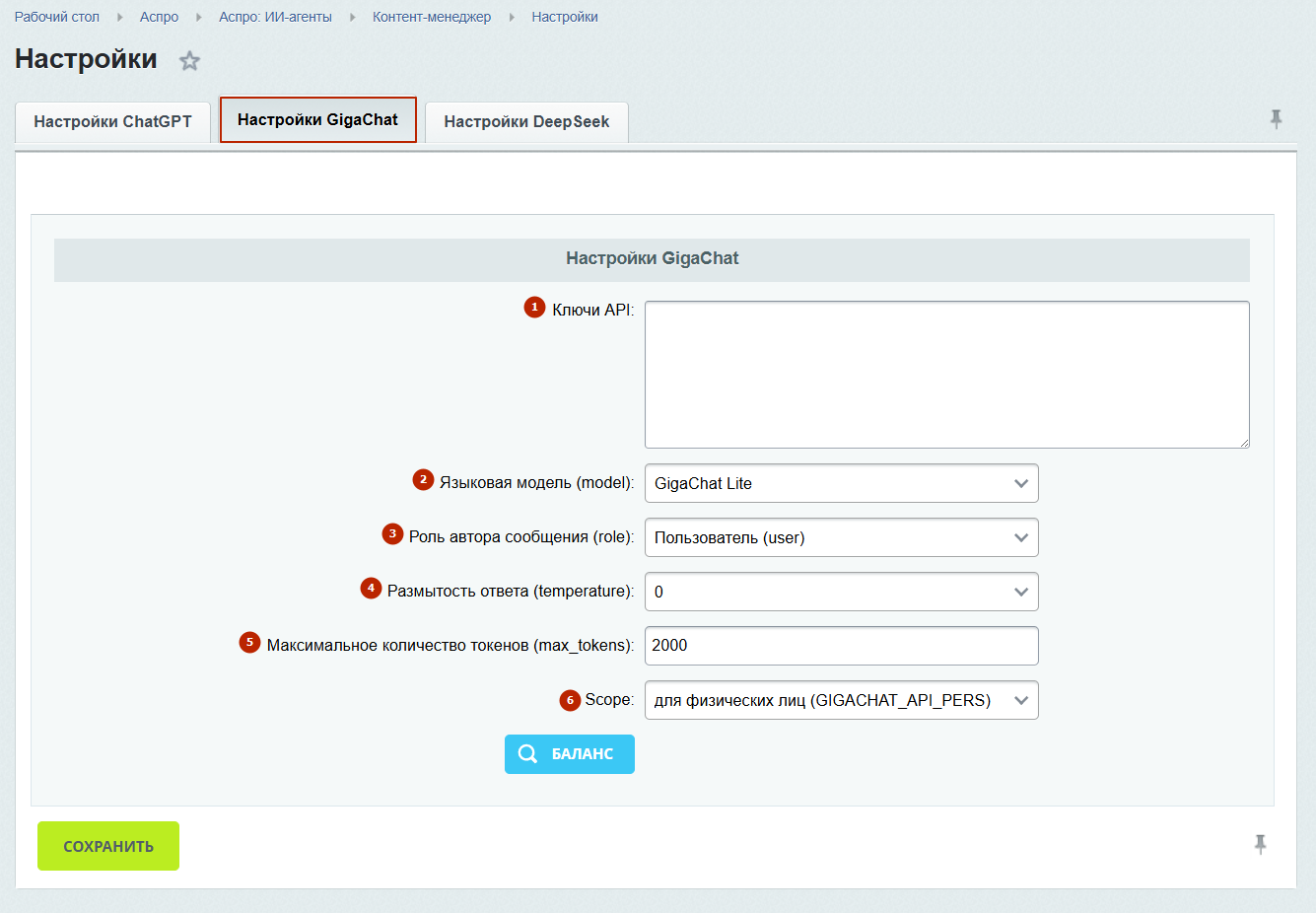Open the Роль автора сообщения dropdown
1316x913 pixels.
(841, 537)
